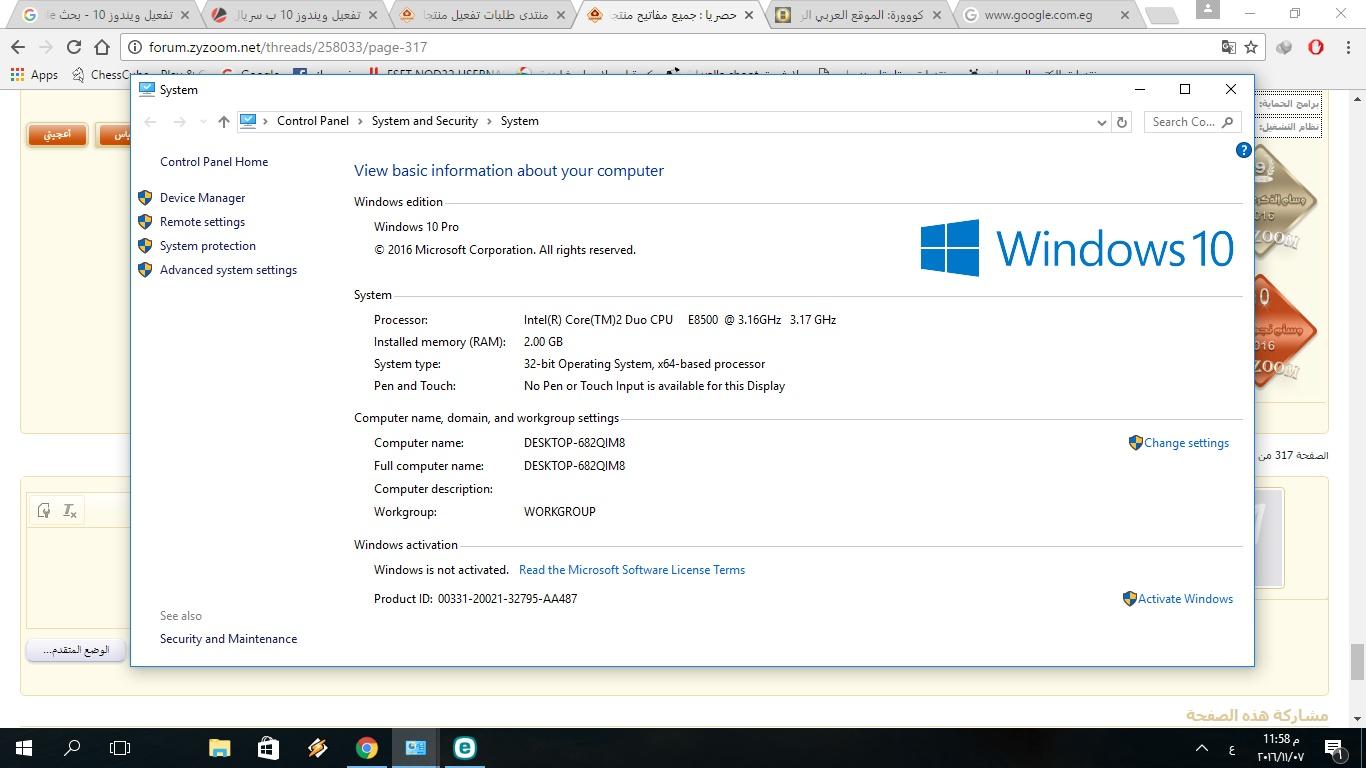The image size is (1366, 768).
Task: Show hidden system tray icons
Action: (1203, 747)
